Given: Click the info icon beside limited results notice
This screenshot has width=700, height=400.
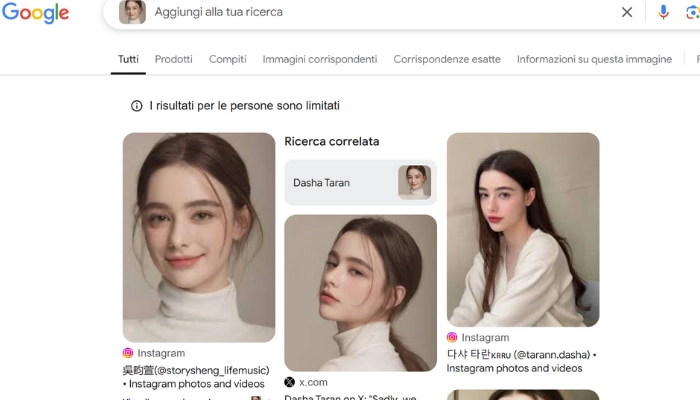Looking at the screenshot, I should tap(137, 106).
